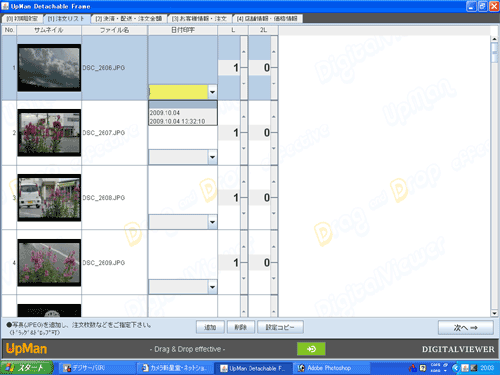Click the green arrow dock icon

coord(311,349)
